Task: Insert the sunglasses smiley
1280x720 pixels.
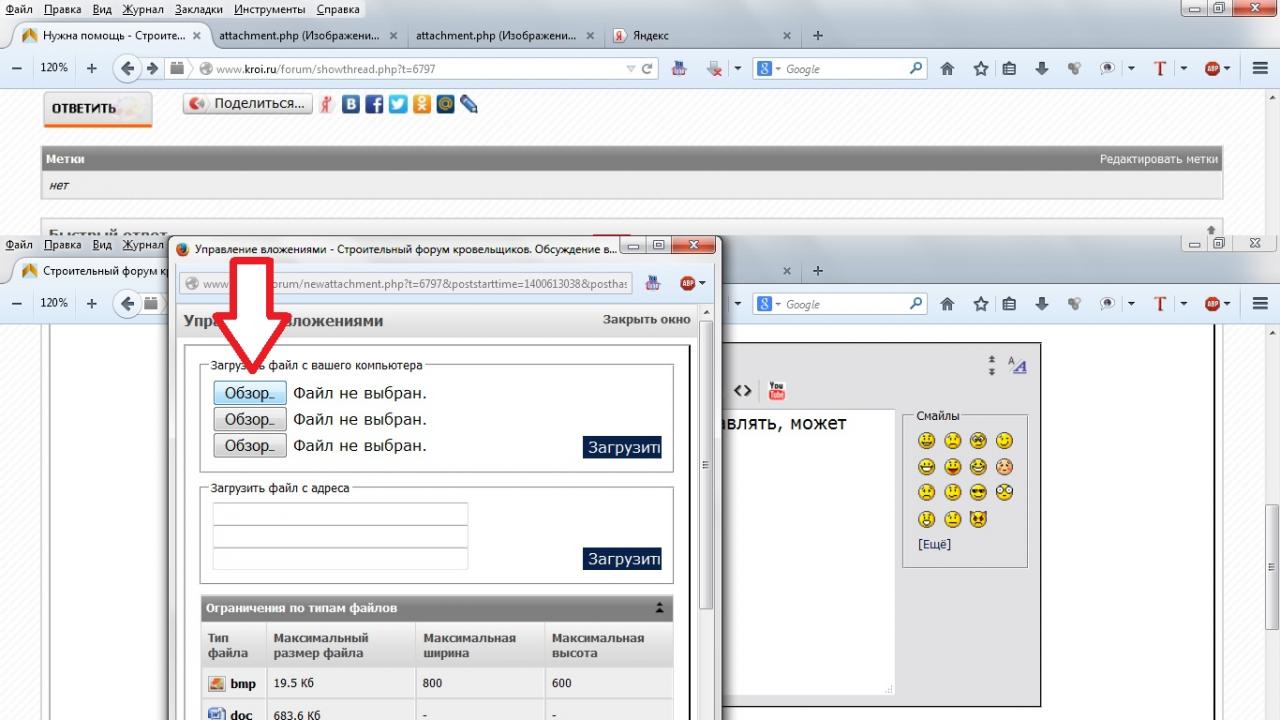Action: click(978, 492)
